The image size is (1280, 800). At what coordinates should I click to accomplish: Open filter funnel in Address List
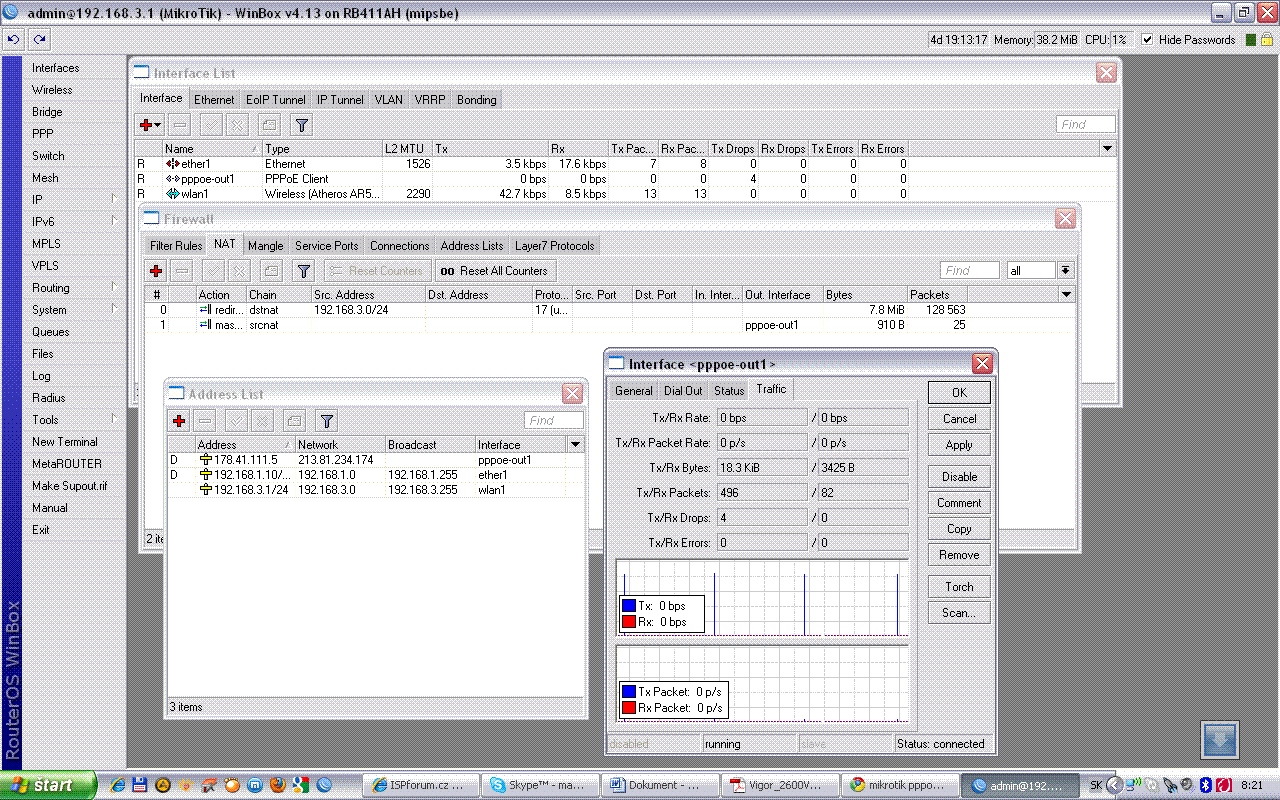[327, 421]
